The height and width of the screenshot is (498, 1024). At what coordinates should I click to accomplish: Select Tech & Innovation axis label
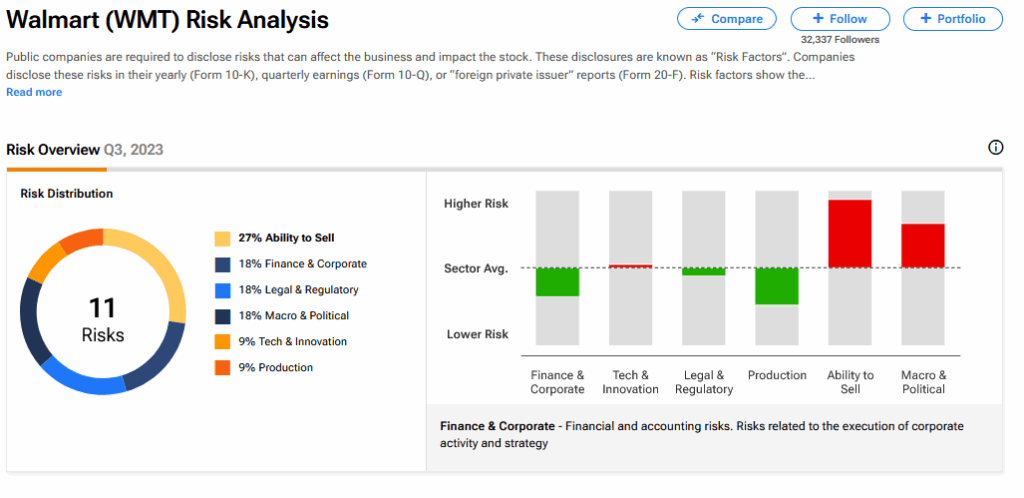[x=630, y=382]
